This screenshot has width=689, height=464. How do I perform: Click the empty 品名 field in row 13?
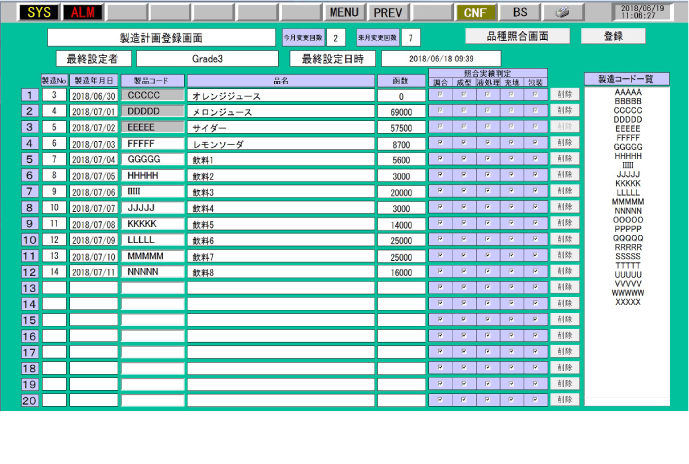281,288
